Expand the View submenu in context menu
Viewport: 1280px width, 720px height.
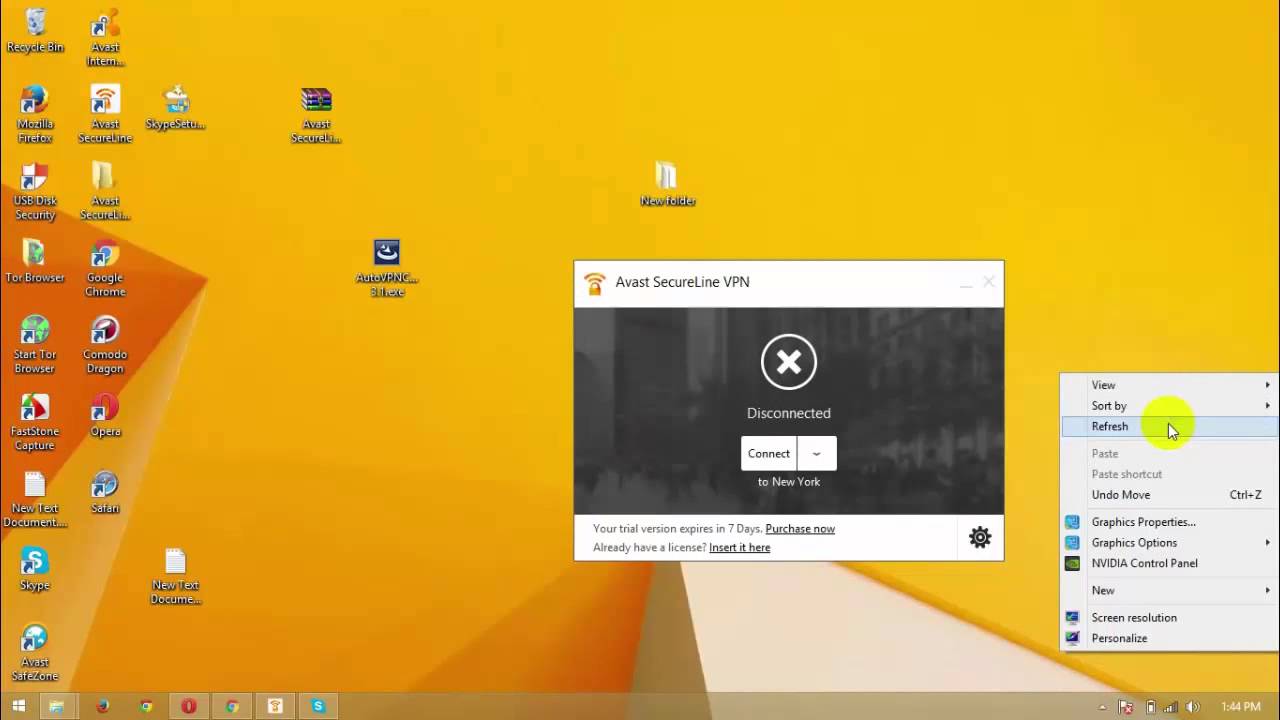point(1170,385)
